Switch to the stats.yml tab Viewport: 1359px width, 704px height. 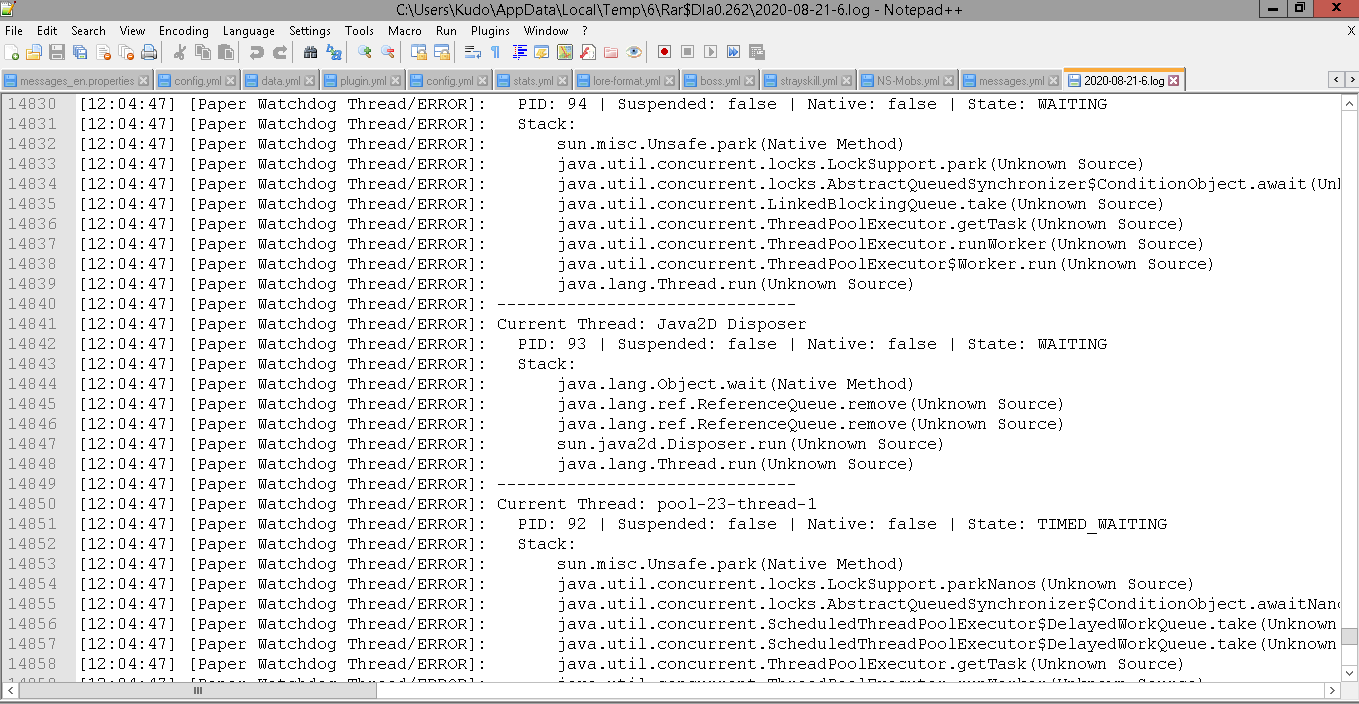coord(532,81)
